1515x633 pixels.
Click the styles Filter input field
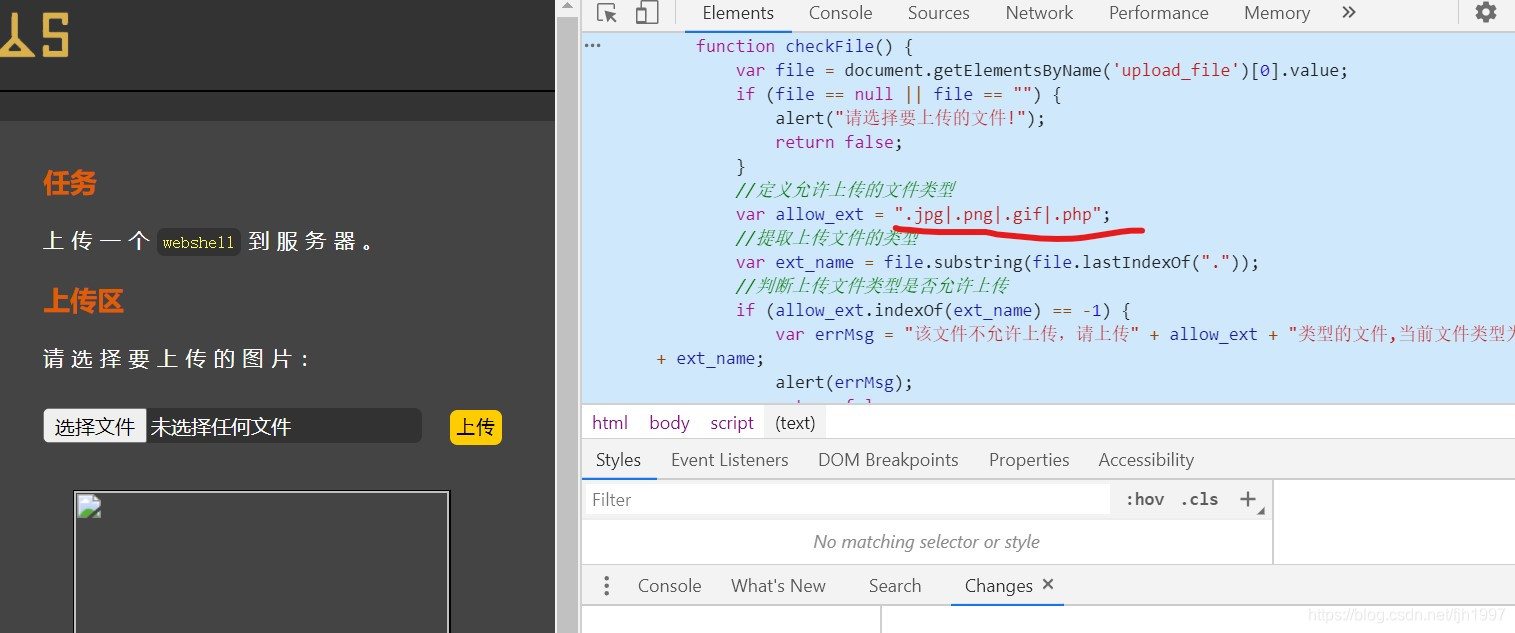[847, 499]
